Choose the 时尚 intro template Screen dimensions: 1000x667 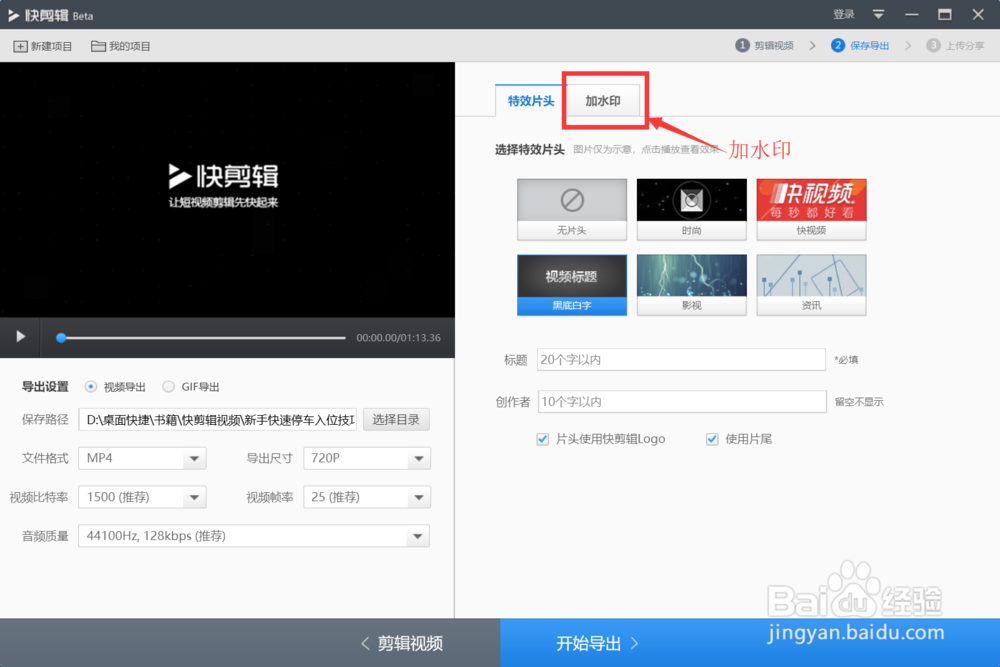point(691,209)
